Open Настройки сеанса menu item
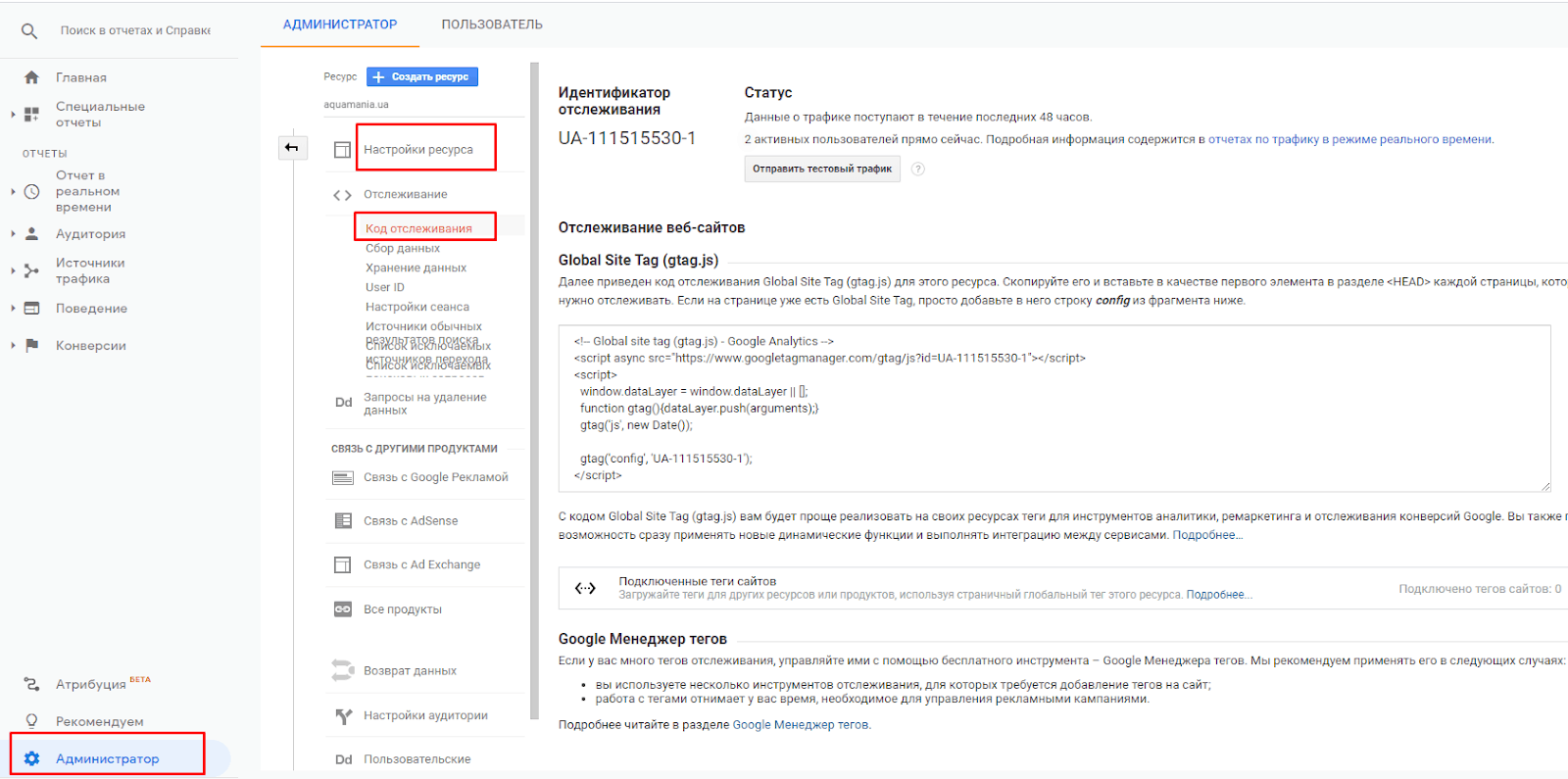Screen dimensions: 1568x779 pyautogui.click(x=416, y=308)
